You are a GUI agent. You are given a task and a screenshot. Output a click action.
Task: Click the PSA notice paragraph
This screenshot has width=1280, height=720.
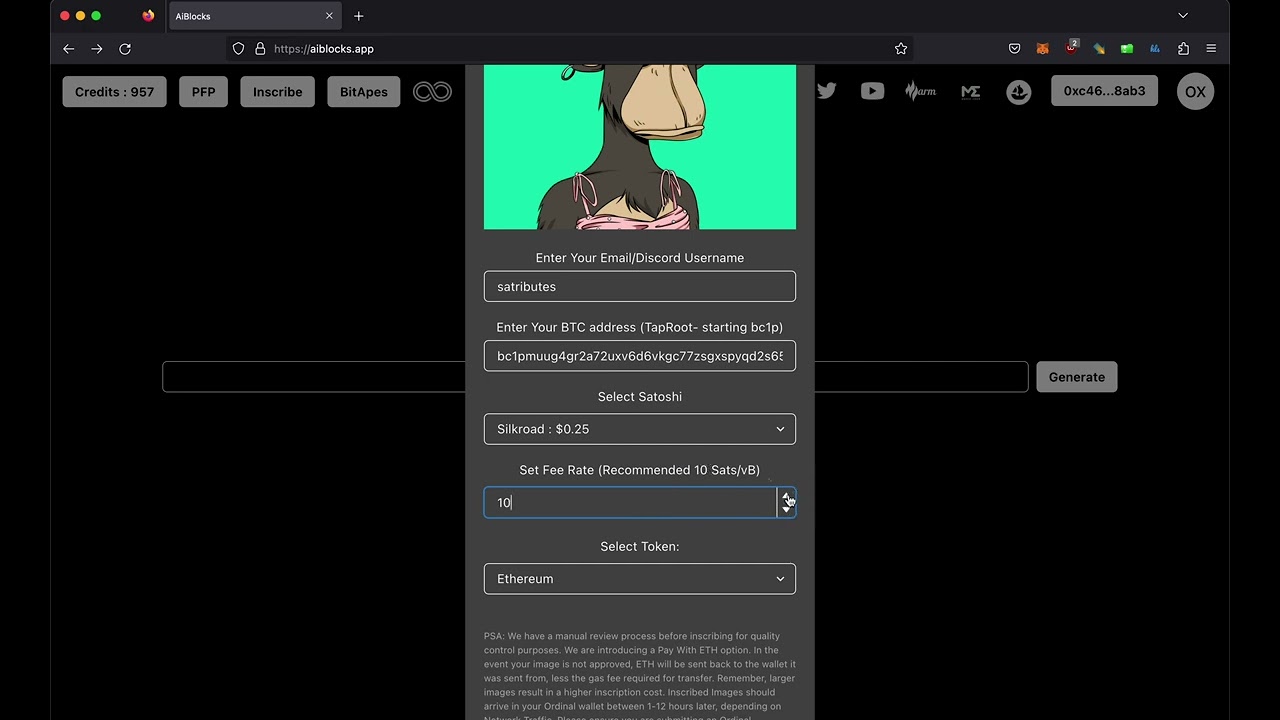640,677
